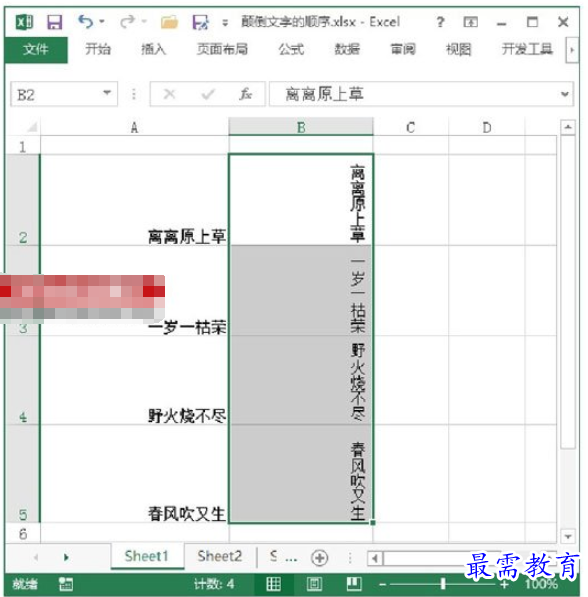The height and width of the screenshot is (597, 588).
Task: Confirm entry with checkmark icon
Action: click(208, 94)
